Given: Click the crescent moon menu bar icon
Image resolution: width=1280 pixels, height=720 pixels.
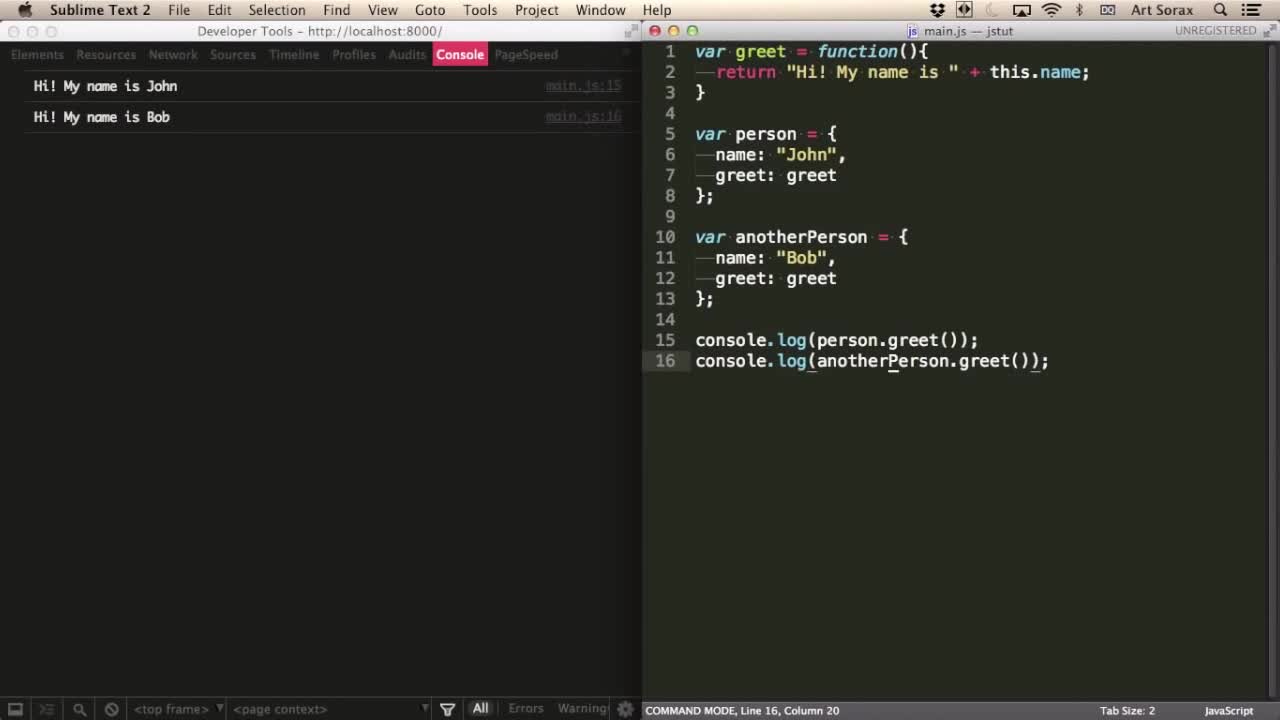Looking at the screenshot, I should pyautogui.click(x=992, y=10).
